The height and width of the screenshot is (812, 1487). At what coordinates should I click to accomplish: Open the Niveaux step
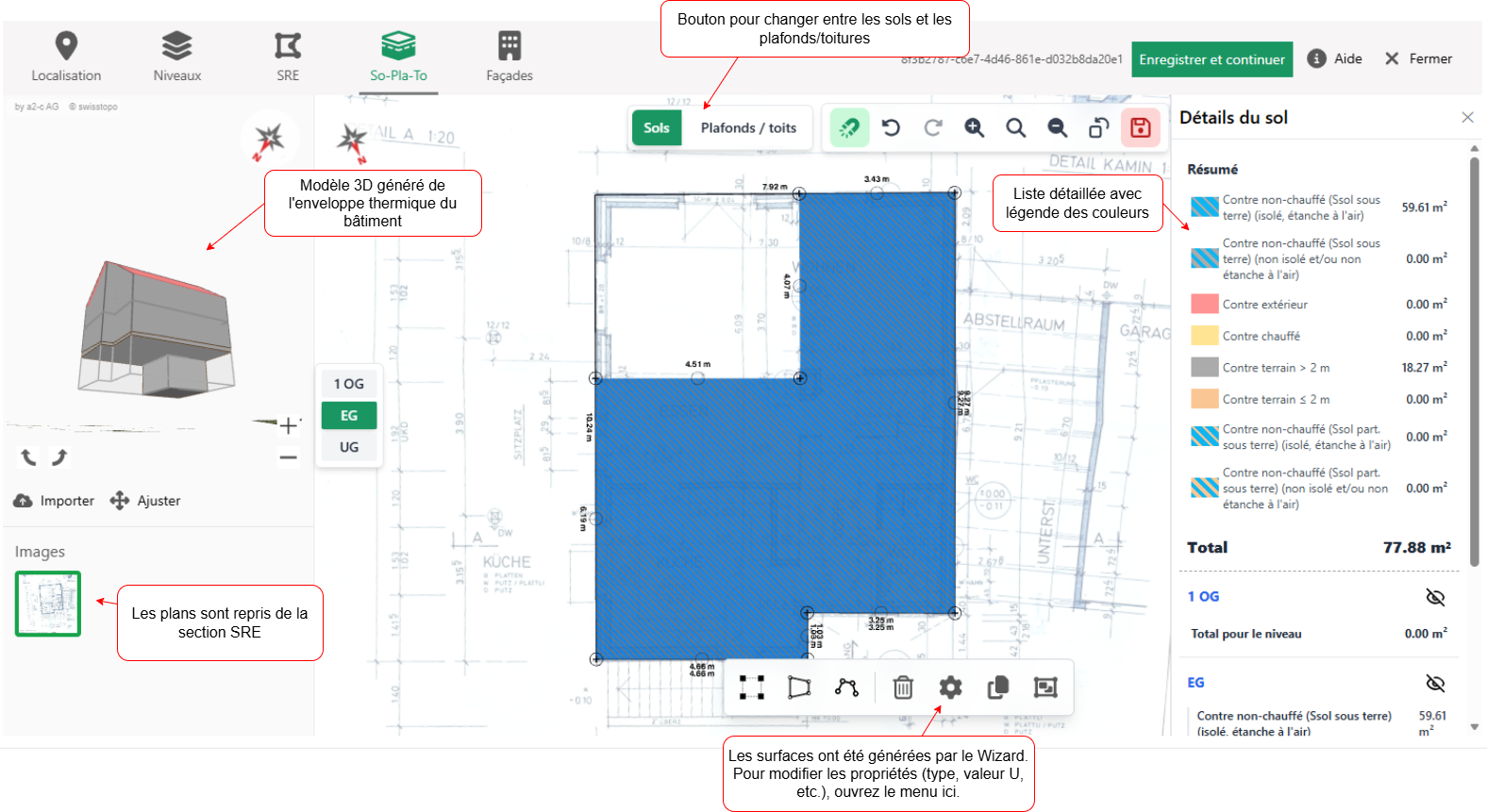[177, 58]
